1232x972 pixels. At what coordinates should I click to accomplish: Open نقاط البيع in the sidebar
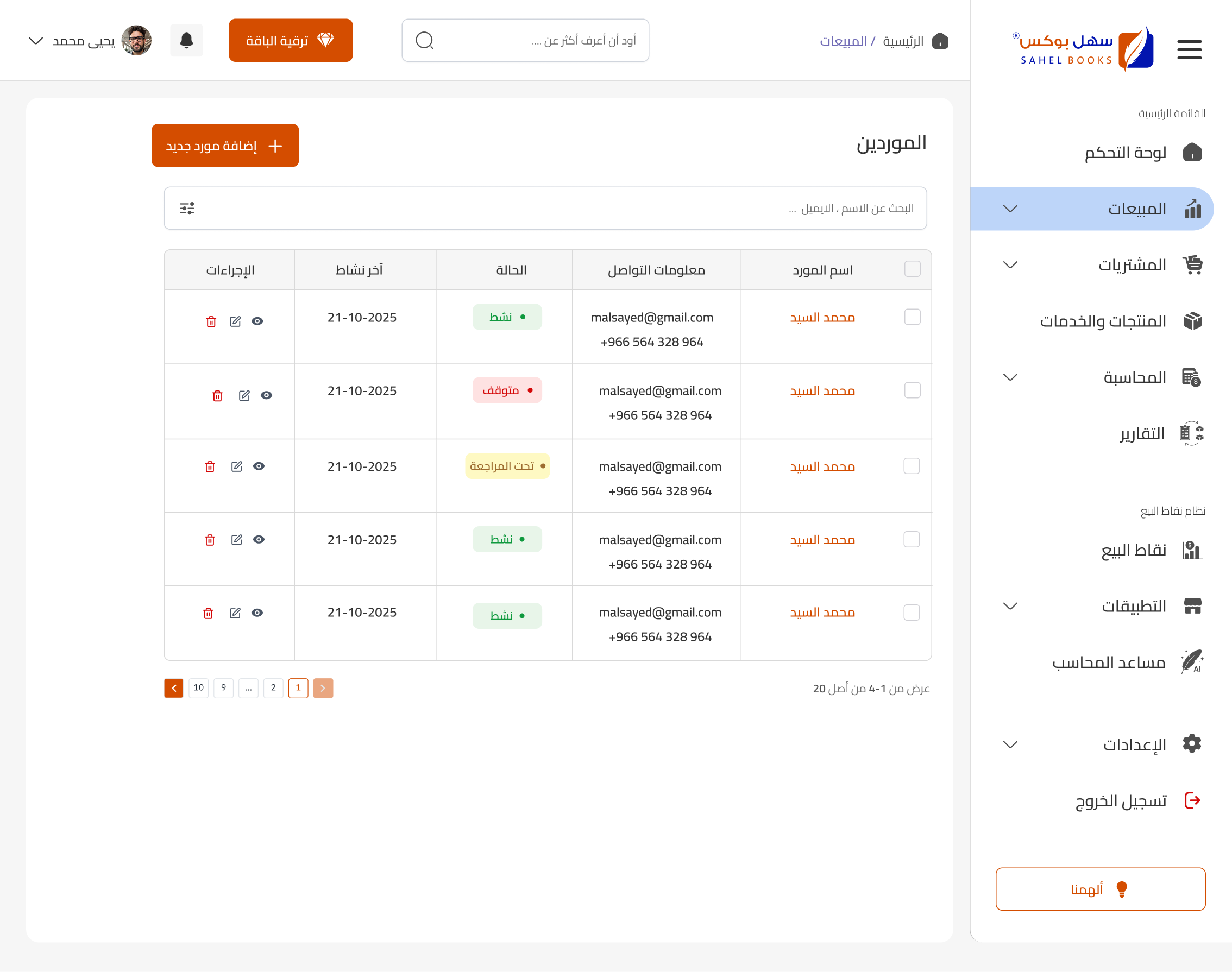[1134, 550]
